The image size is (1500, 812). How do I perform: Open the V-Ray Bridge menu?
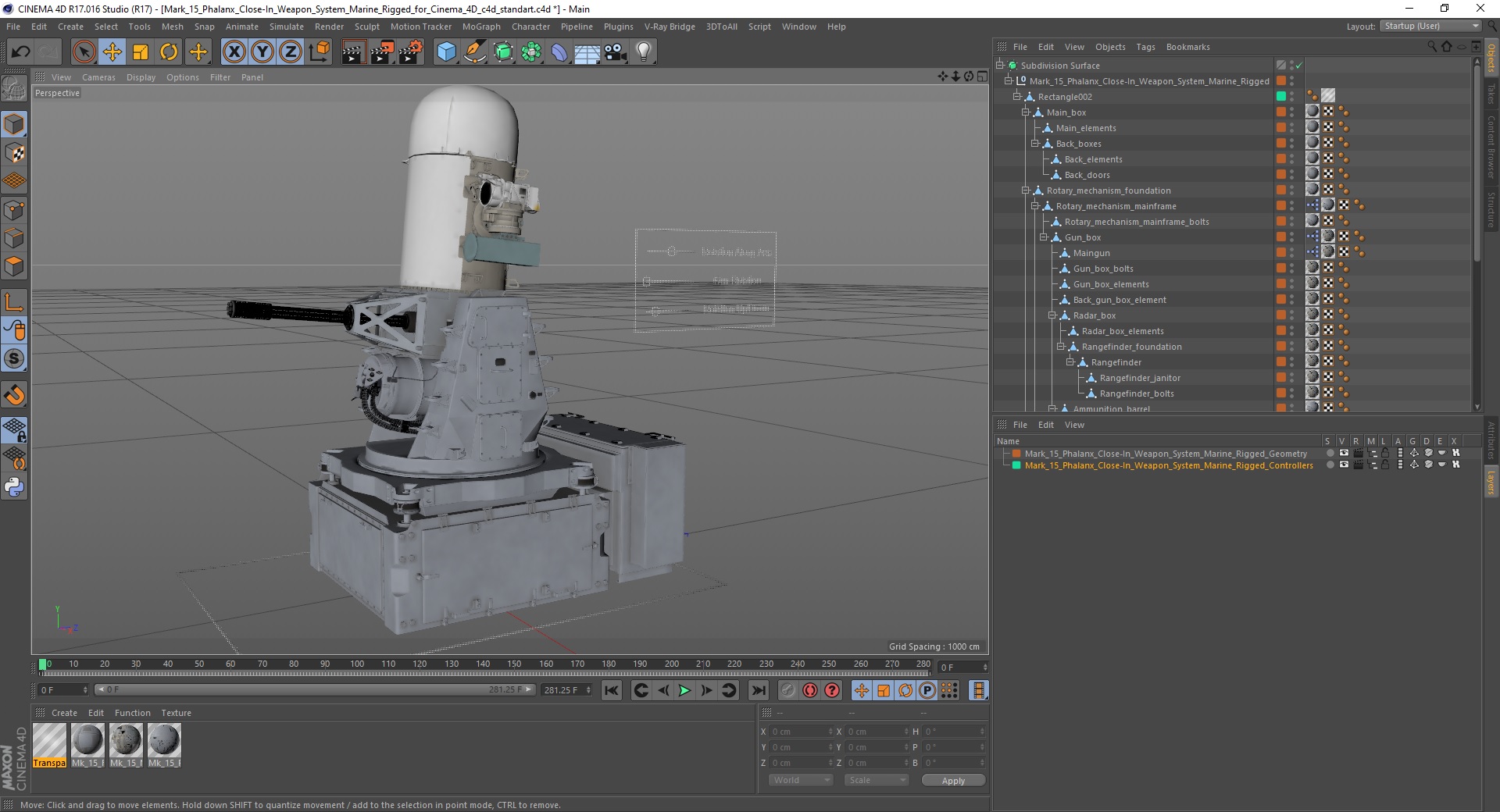point(670,27)
